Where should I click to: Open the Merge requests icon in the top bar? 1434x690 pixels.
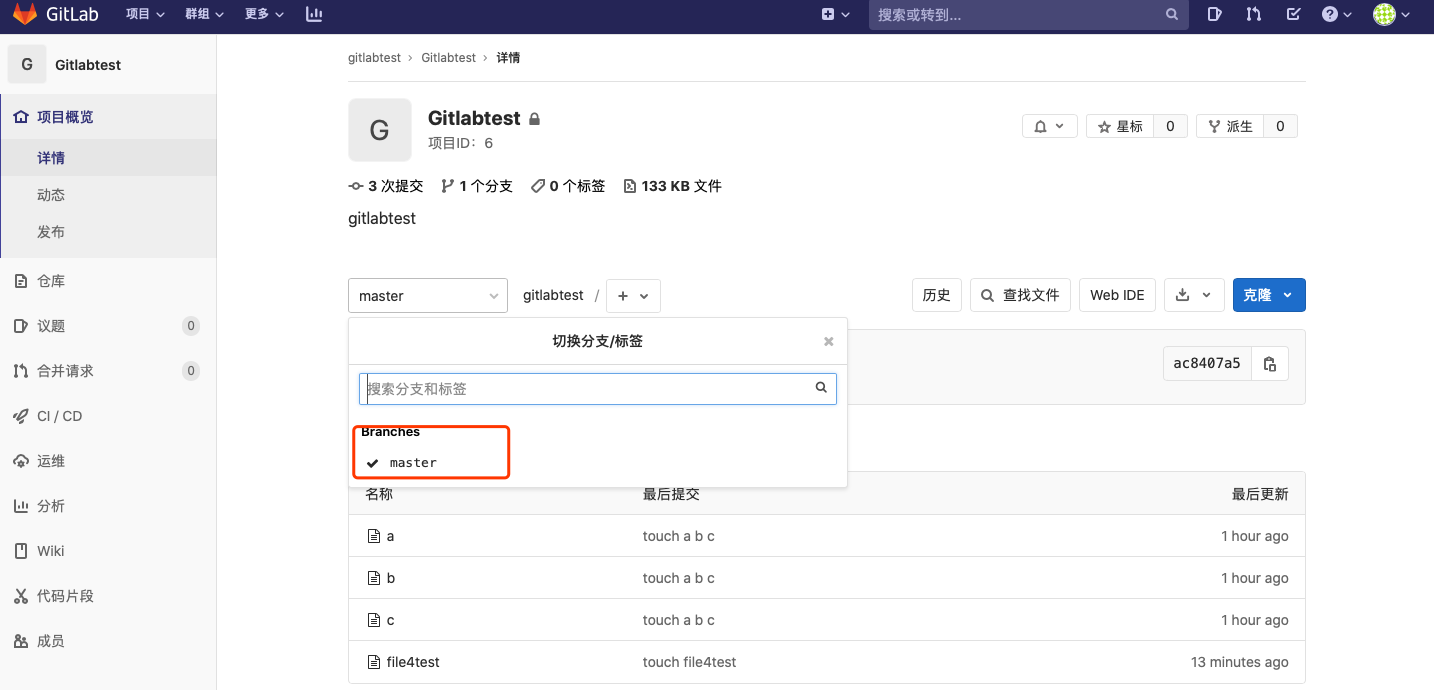(x=1254, y=15)
